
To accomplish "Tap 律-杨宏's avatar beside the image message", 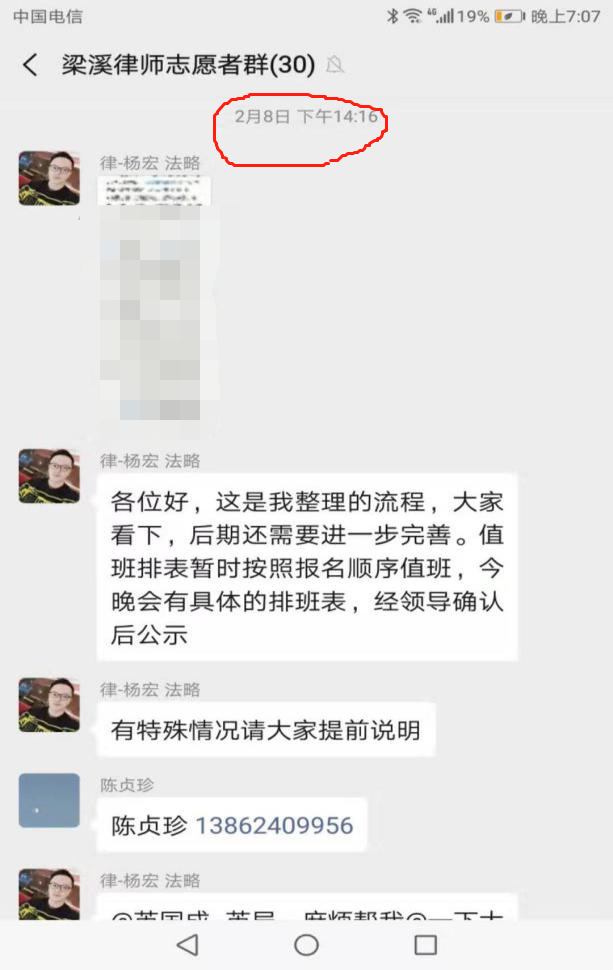I will point(49,178).
